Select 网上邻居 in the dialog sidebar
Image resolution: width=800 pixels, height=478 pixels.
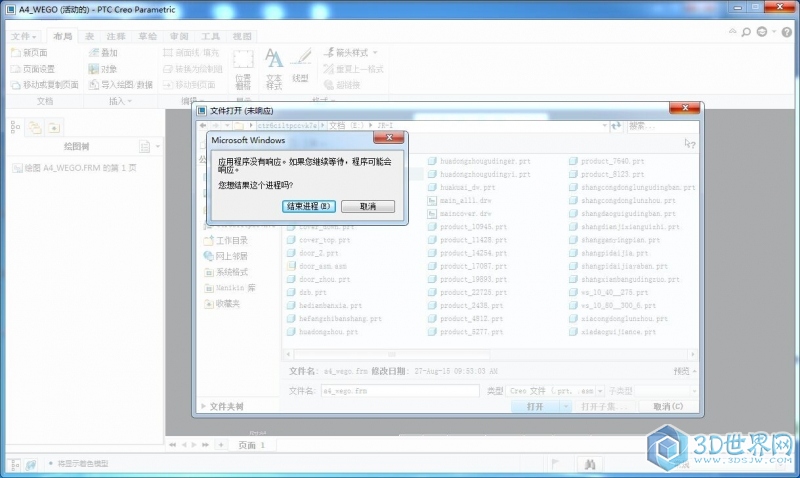point(226,256)
